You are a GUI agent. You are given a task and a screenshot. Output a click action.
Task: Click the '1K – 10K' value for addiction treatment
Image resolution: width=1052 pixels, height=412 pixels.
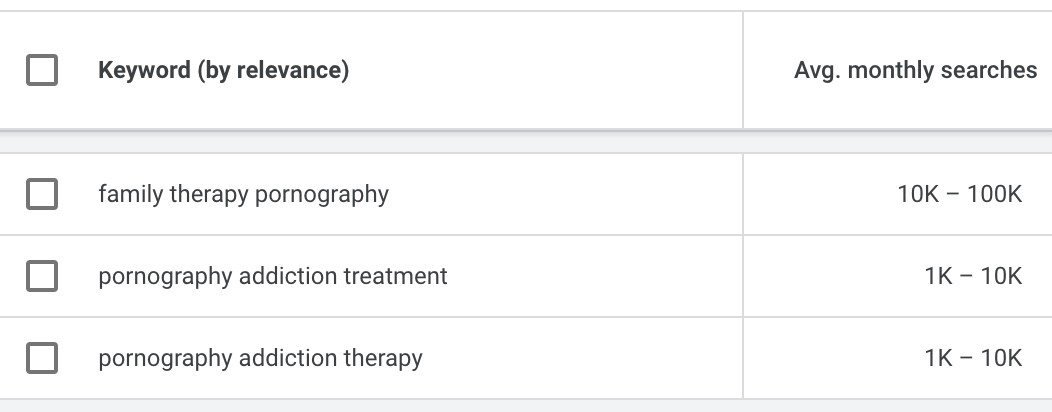click(973, 276)
